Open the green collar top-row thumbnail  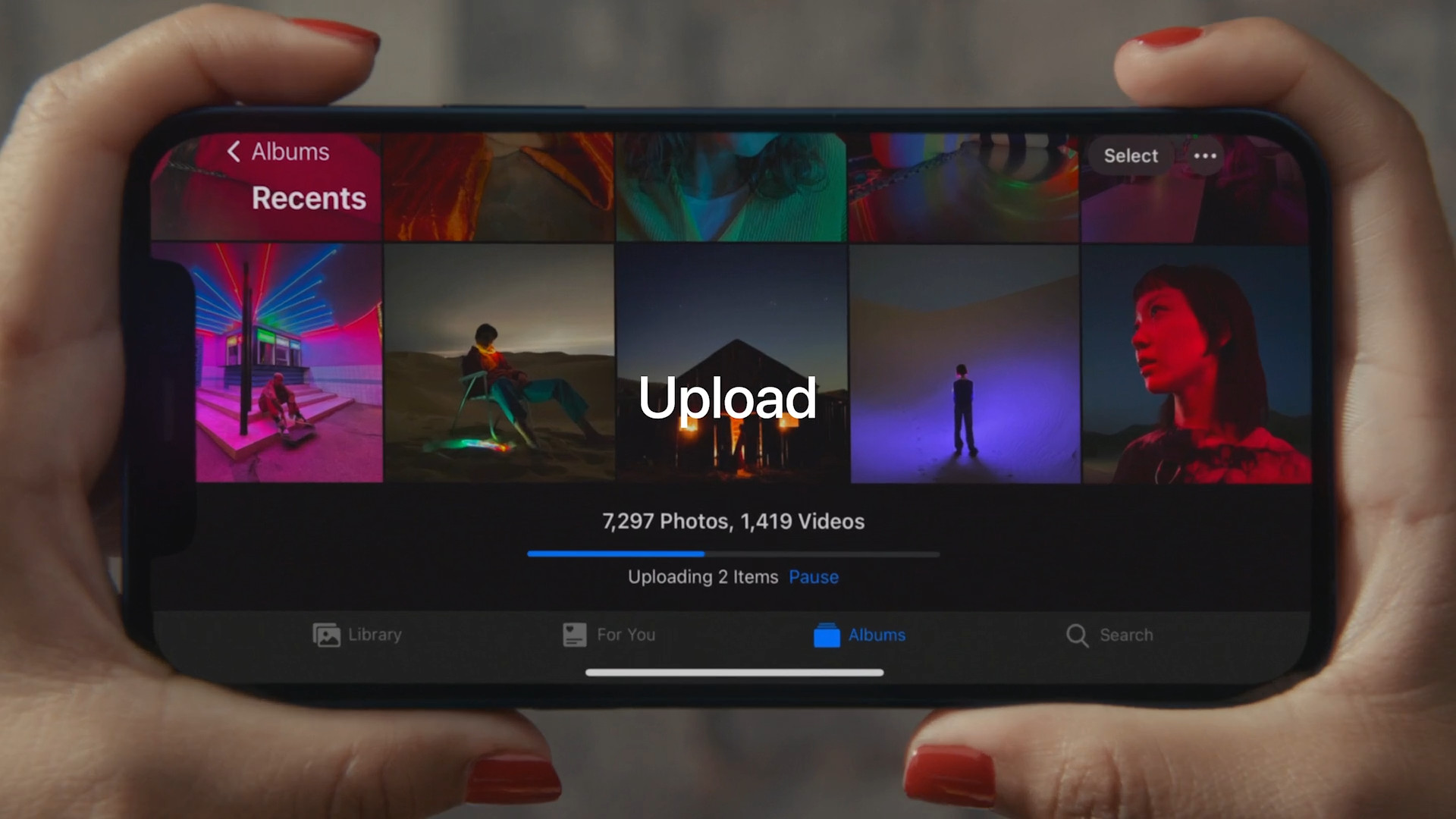(730, 187)
